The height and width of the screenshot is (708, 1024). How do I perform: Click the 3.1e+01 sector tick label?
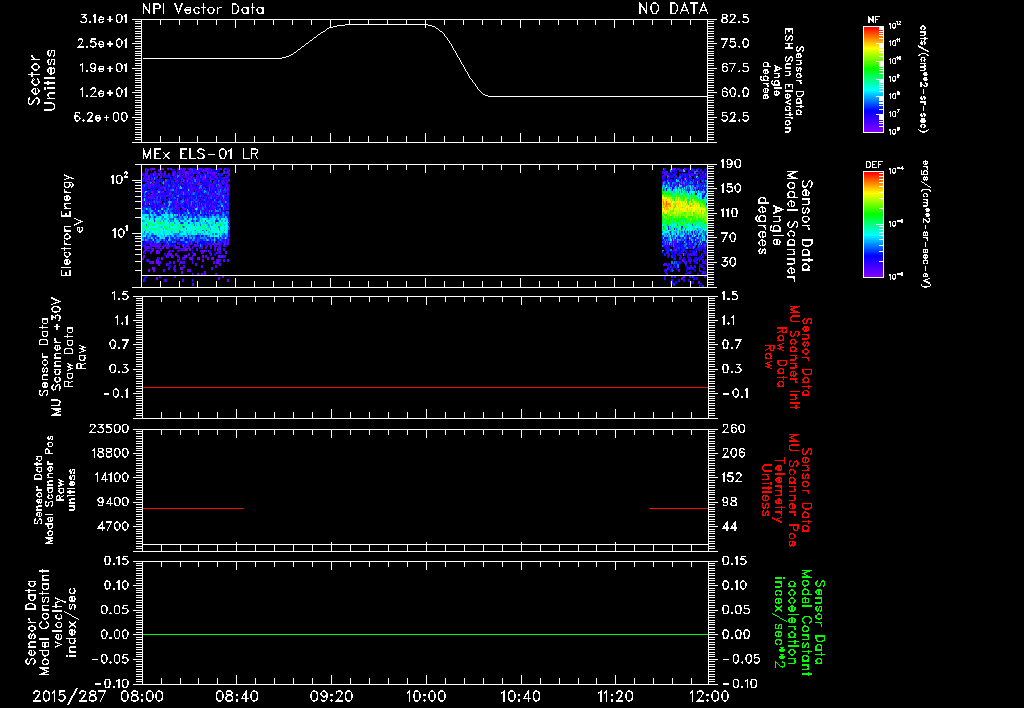104,19
